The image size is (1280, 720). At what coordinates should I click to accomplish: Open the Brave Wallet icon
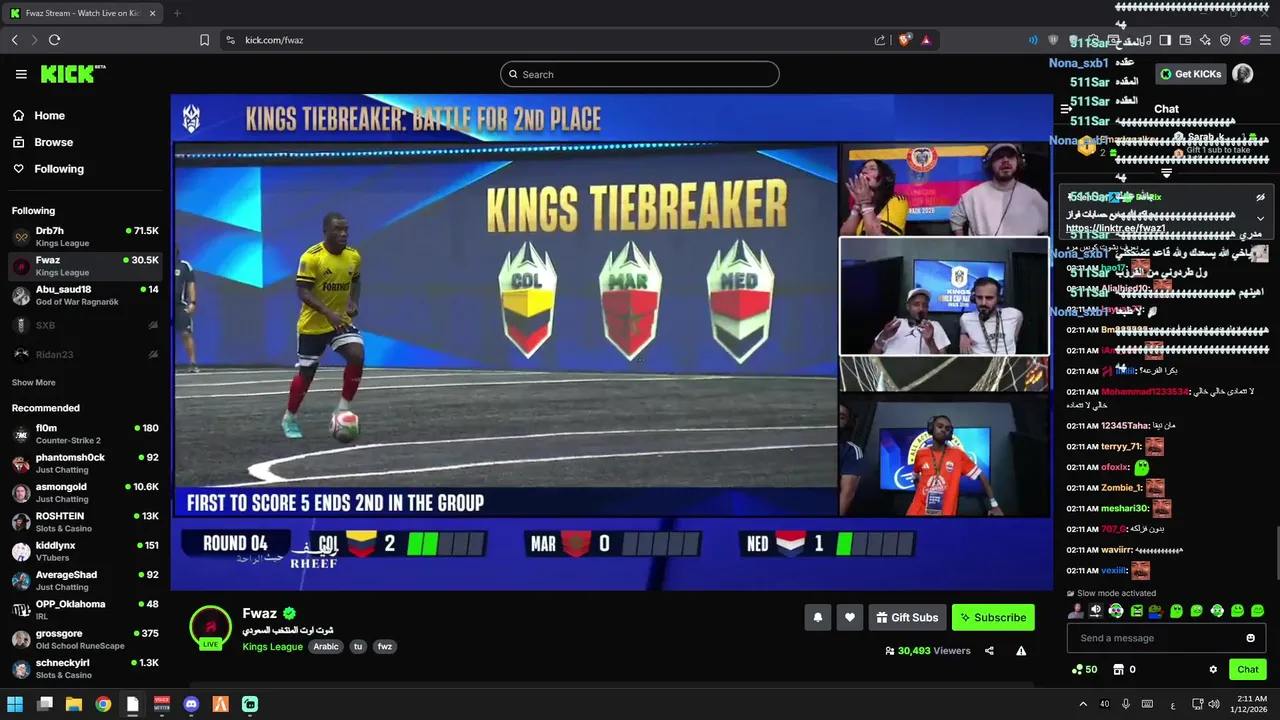[1185, 40]
